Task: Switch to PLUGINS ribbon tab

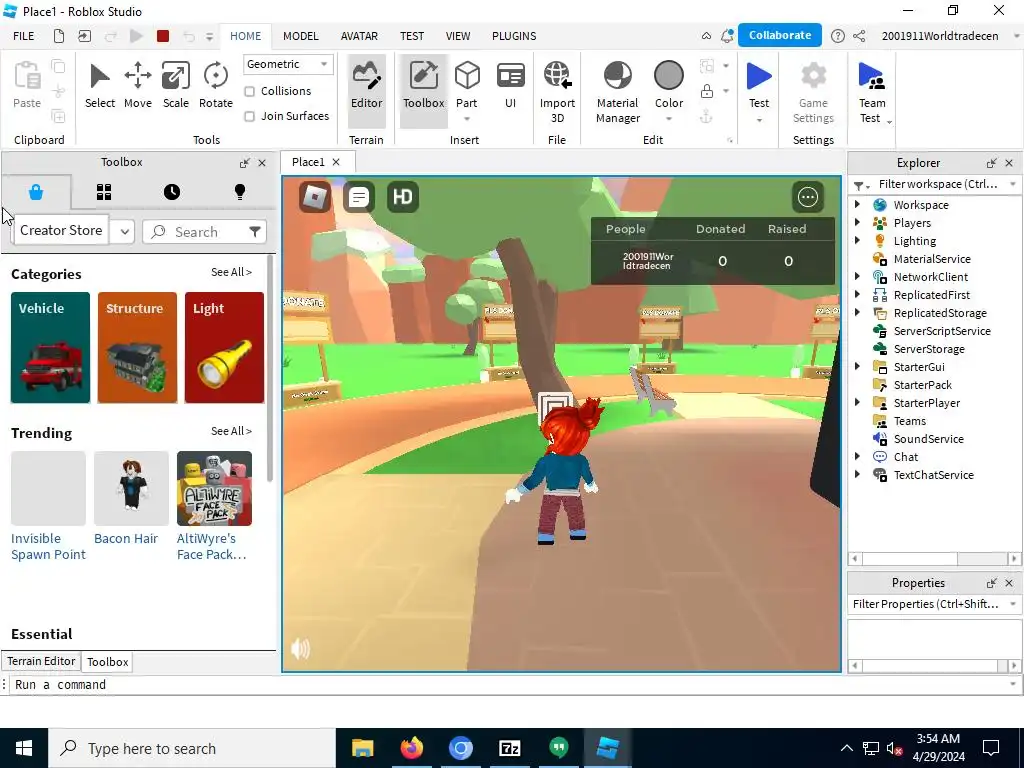Action: click(x=514, y=36)
